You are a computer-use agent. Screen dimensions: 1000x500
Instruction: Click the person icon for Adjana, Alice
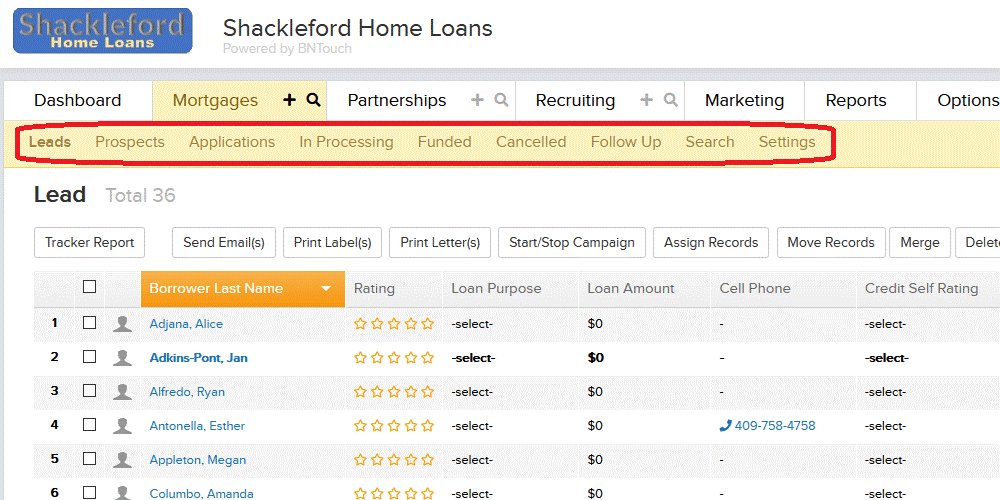click(122, 324)
